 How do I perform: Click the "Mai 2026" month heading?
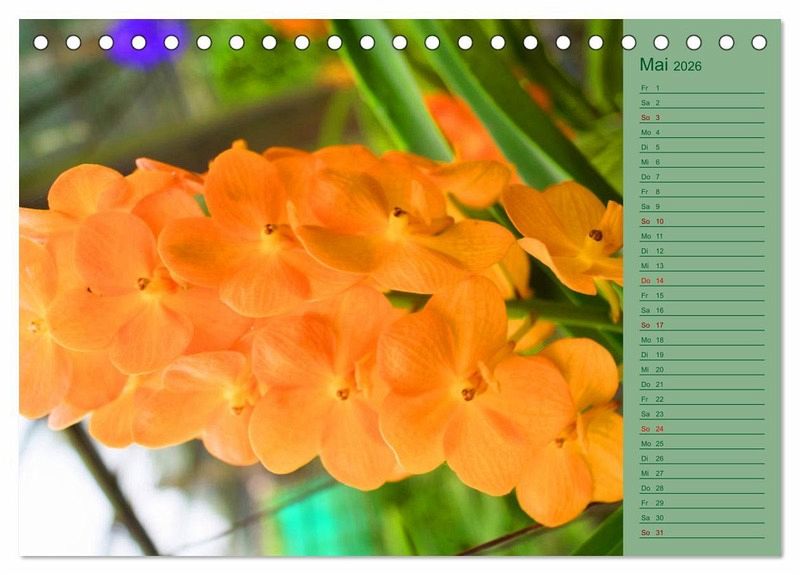(670, 65)
